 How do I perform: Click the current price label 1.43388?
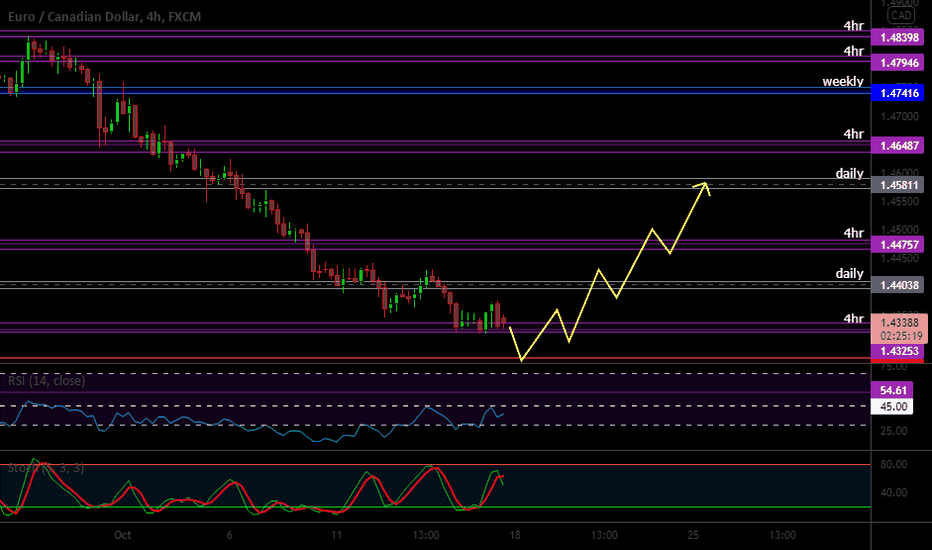click(899, 322)
